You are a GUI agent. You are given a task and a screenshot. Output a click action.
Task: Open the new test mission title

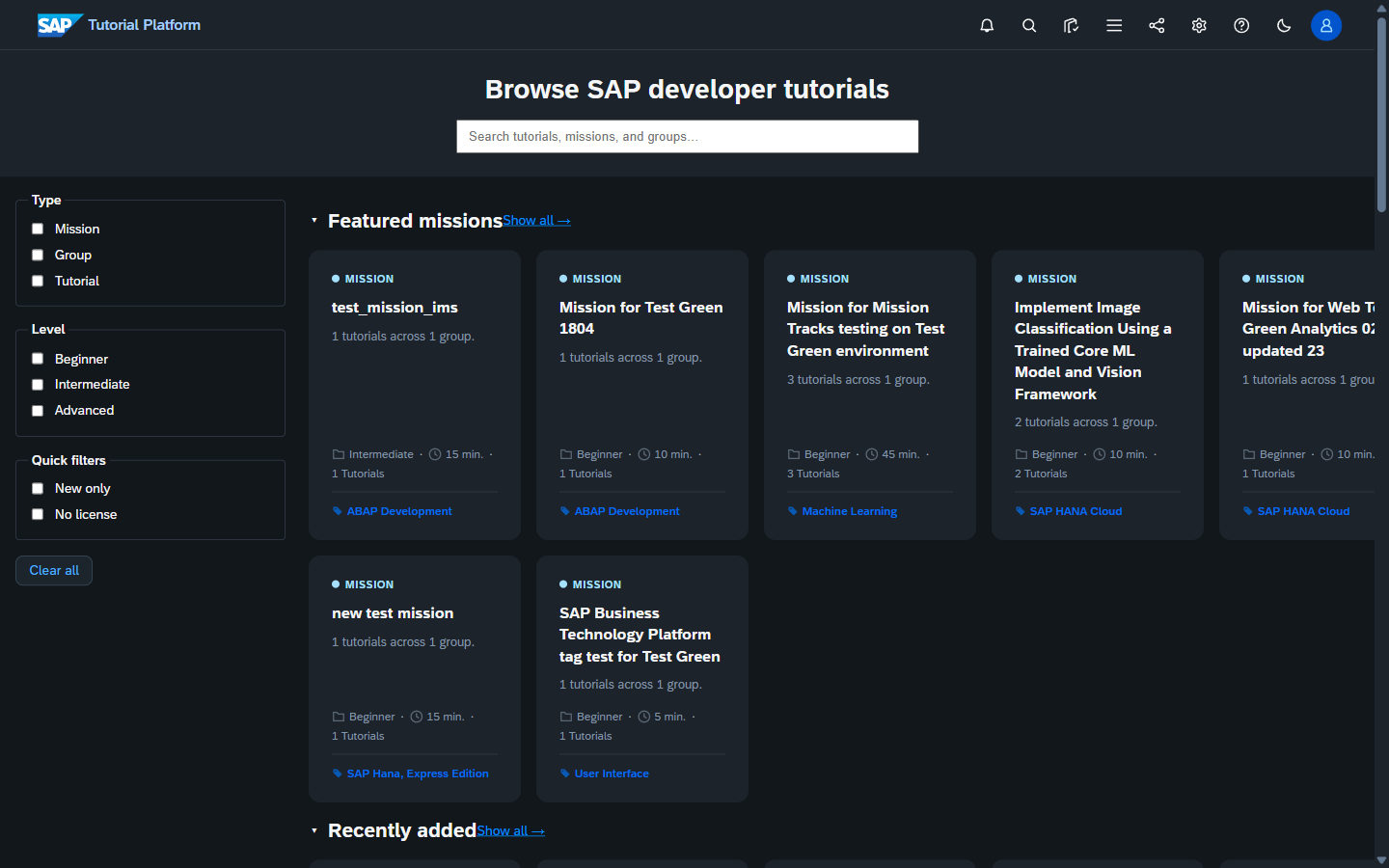click(x=393, y=613)
